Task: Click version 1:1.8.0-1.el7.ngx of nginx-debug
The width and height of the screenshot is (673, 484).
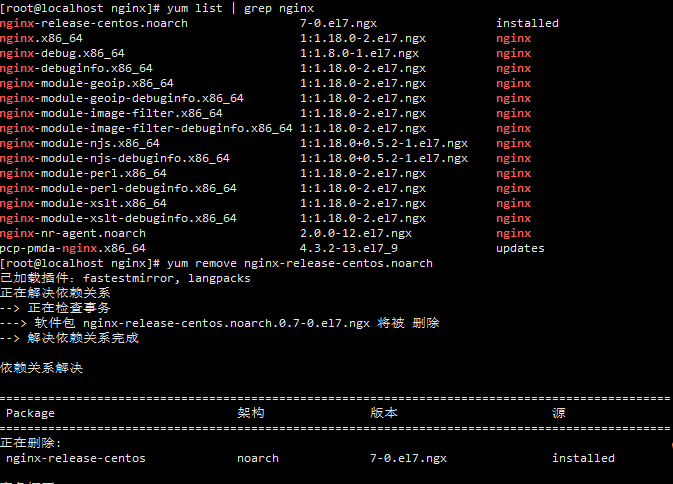Action: (359, 53)
